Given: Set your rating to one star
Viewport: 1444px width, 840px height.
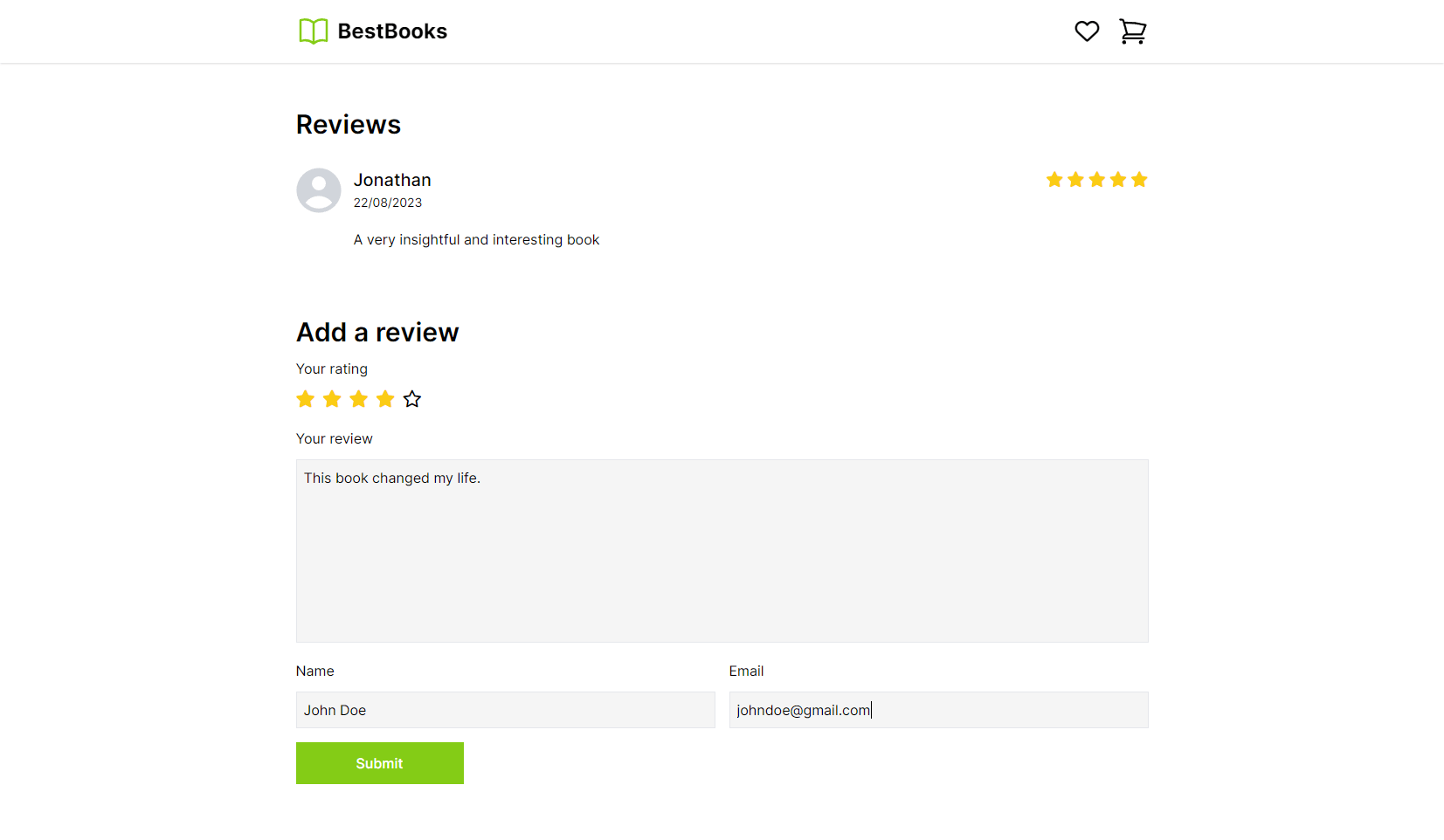Looking at the screenshot, I should 306,399.
